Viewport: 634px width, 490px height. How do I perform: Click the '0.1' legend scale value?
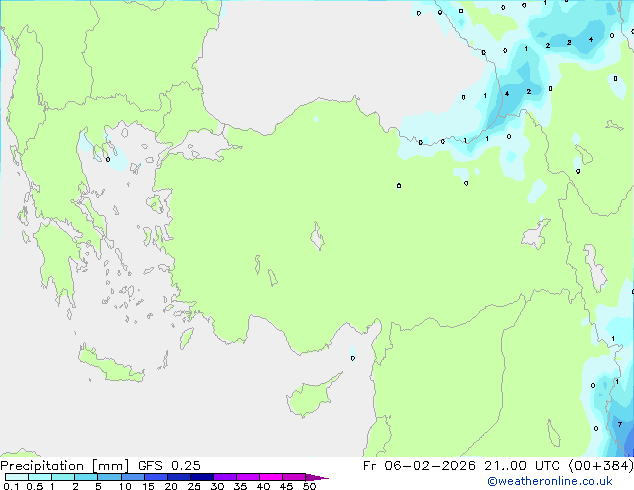point(11,486)
